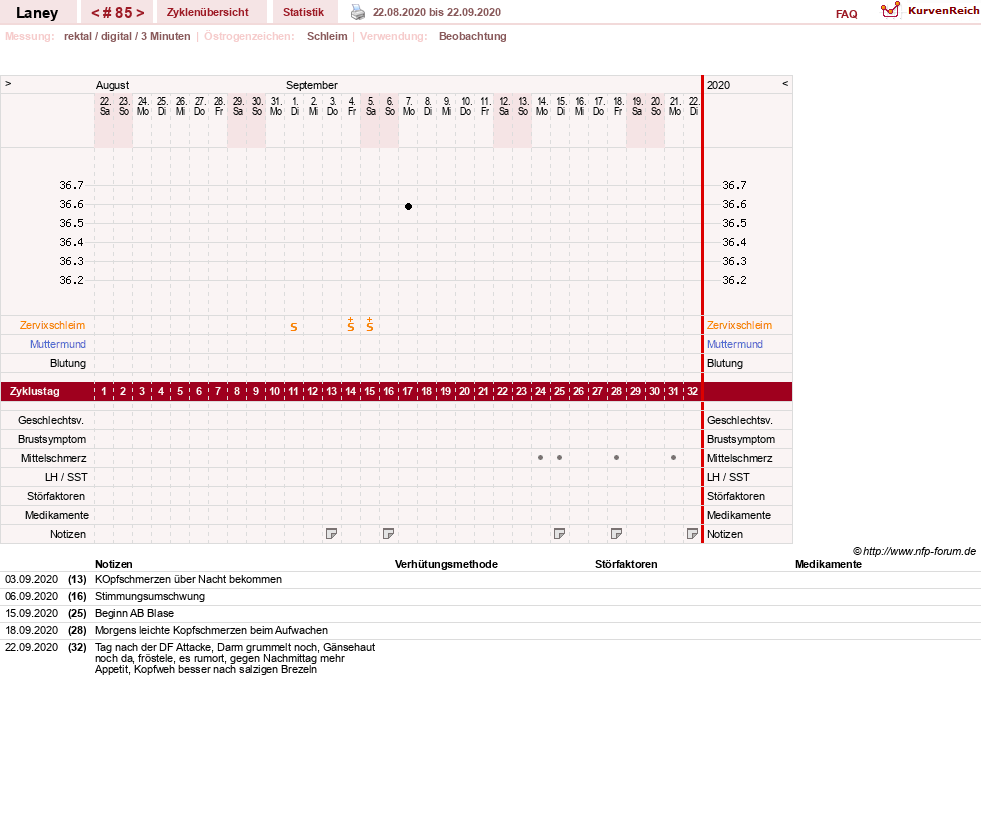
Task: Click the left Störfaktoren row label
Action: [56, 496]
